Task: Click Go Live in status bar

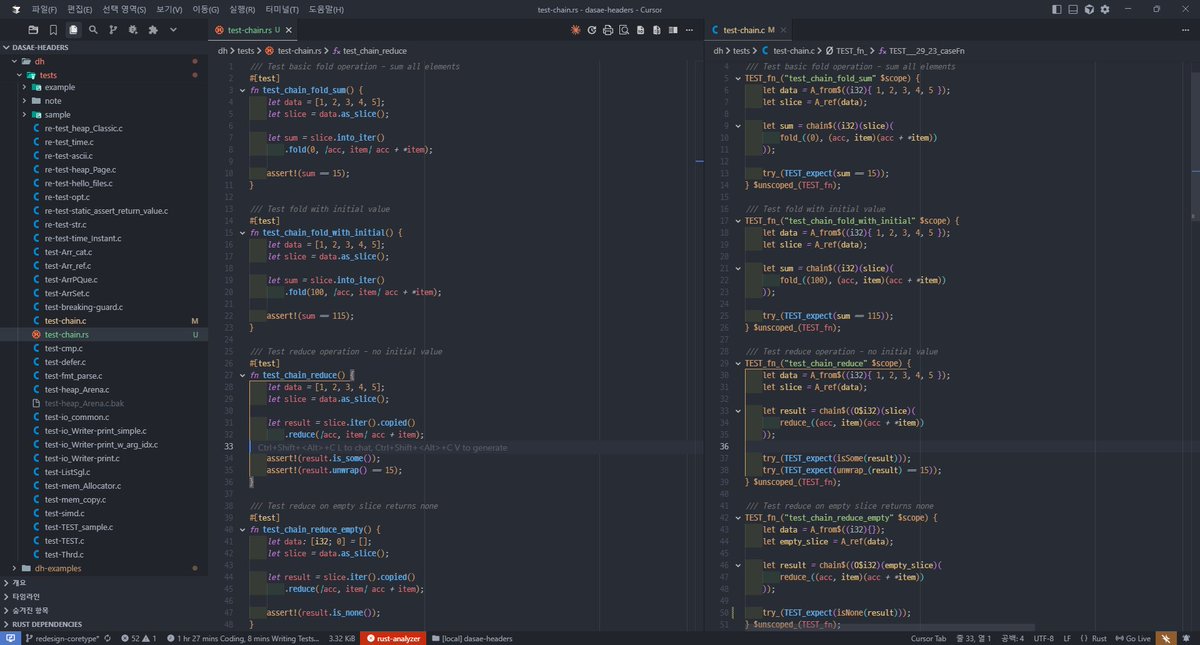Action: pos(1132,638)
